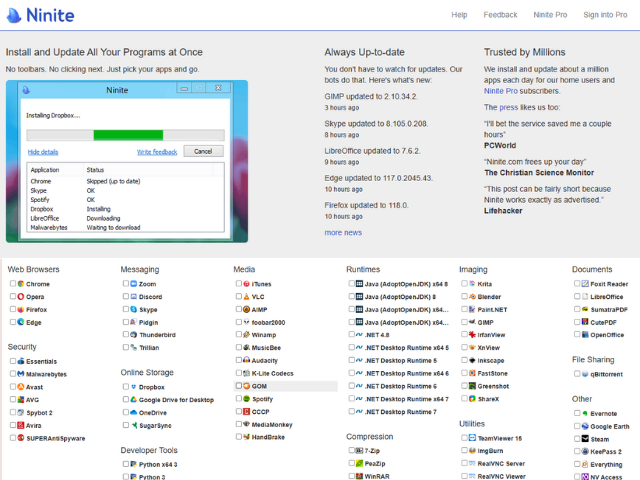
Task: Check the LibreOffice checkbox under Documents
Action: (x=577, y=296)
